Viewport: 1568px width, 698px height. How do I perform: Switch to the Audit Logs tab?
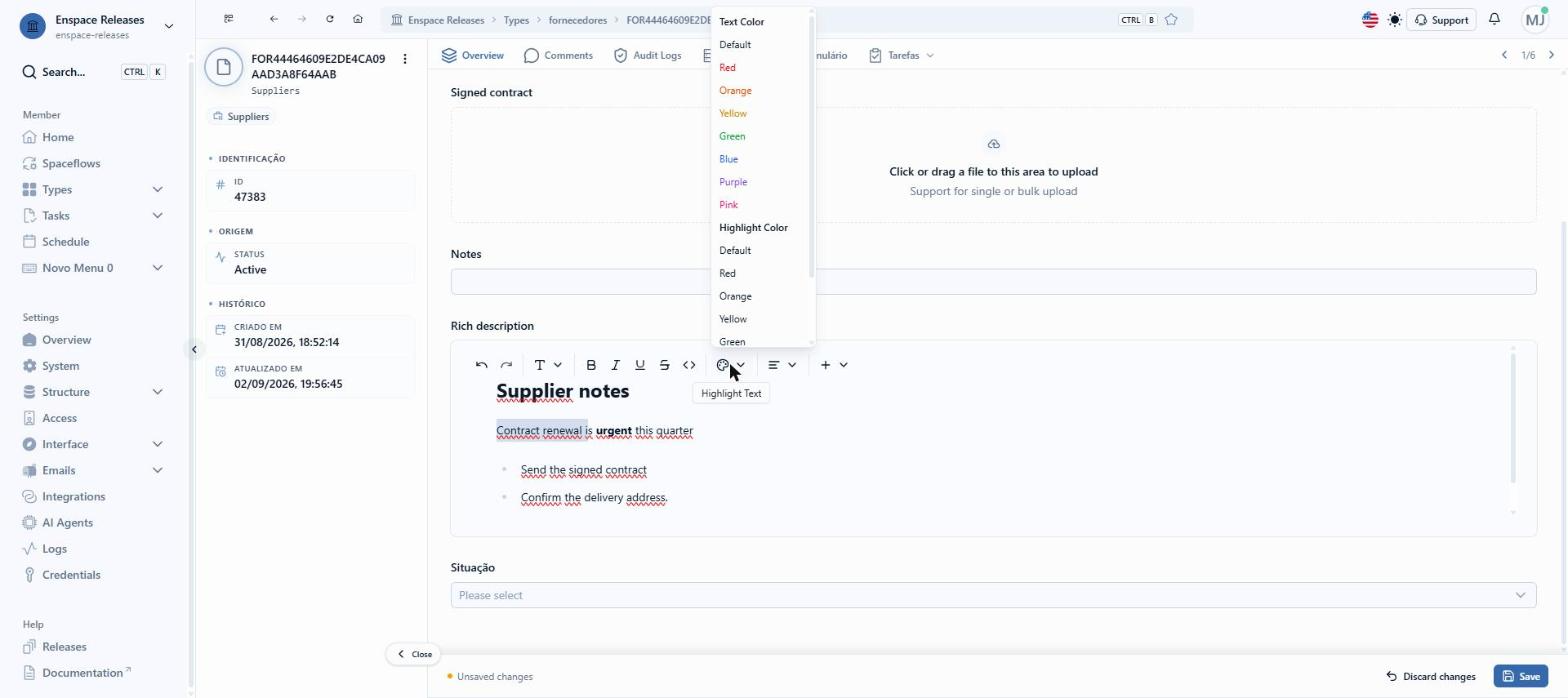[x=647, y=55]
